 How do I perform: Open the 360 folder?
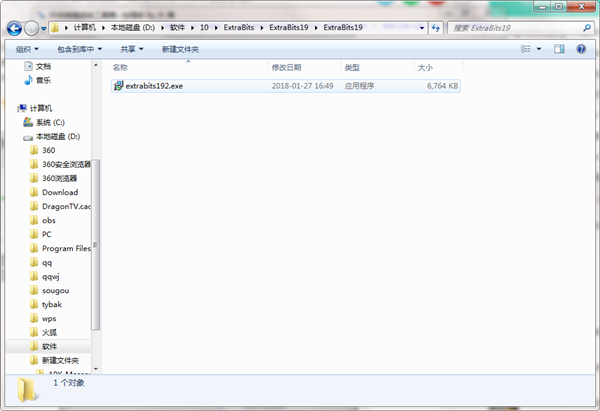pos(48,150)
